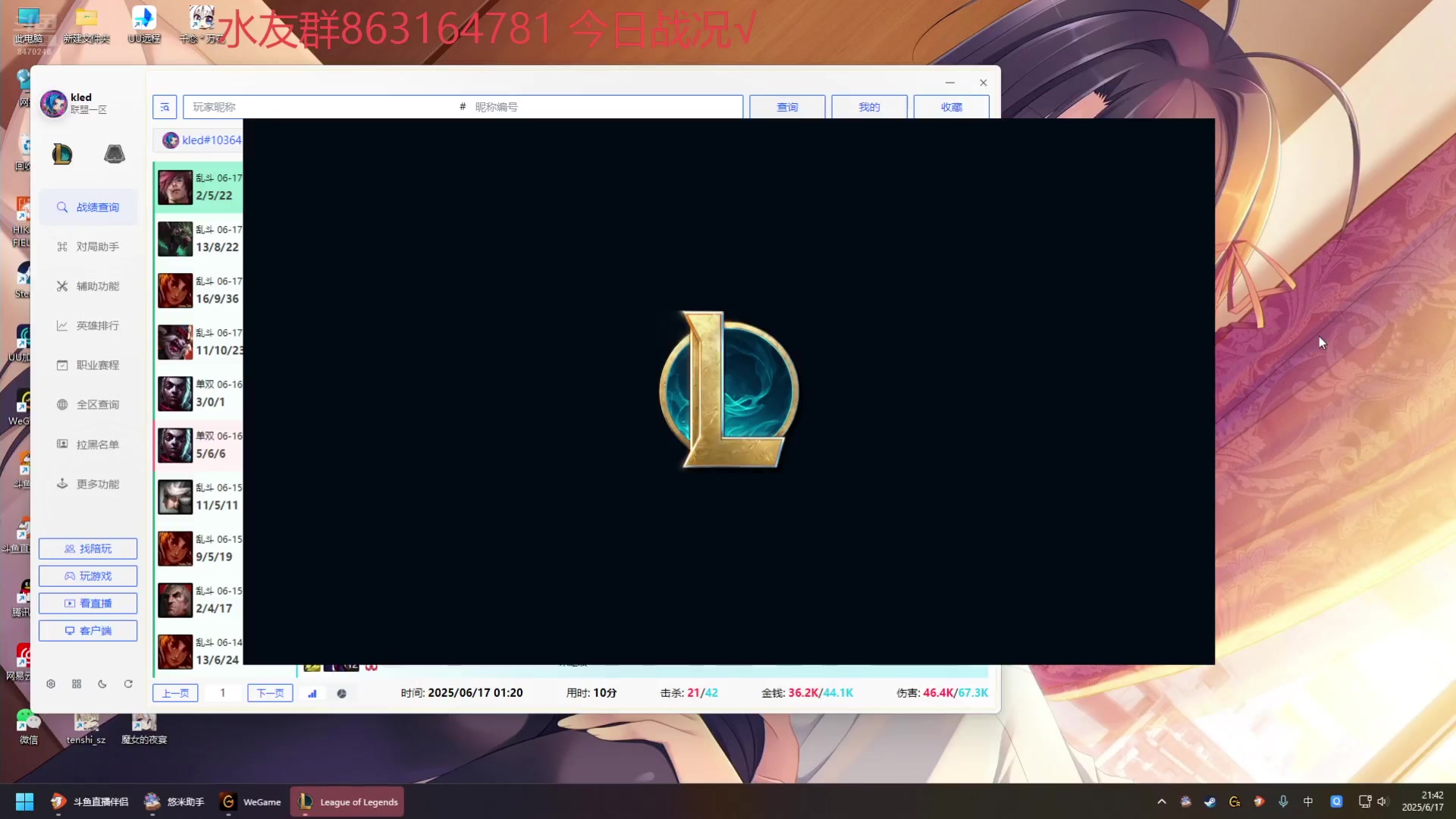Open 拉黑名单 in the sidebar
The height and width of the screenshot is (819, 1456).
coord(88,444)
